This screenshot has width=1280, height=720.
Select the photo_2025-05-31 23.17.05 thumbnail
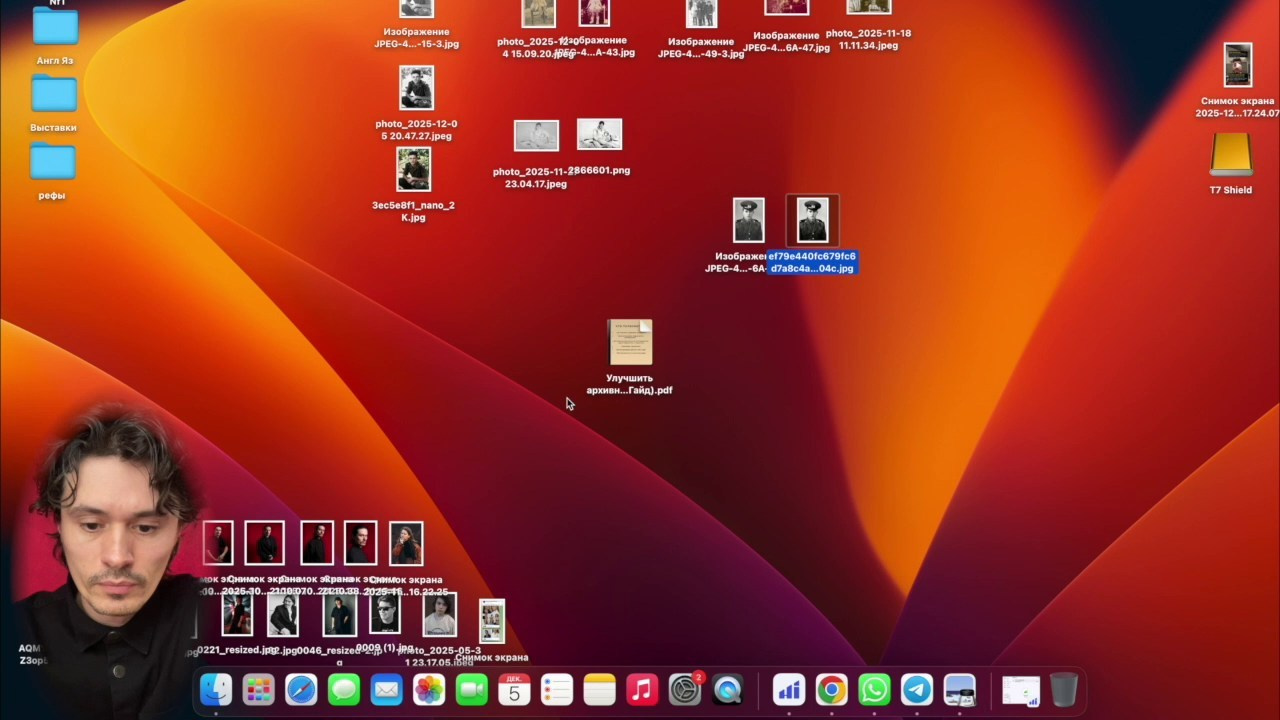[x=440, y=615]
